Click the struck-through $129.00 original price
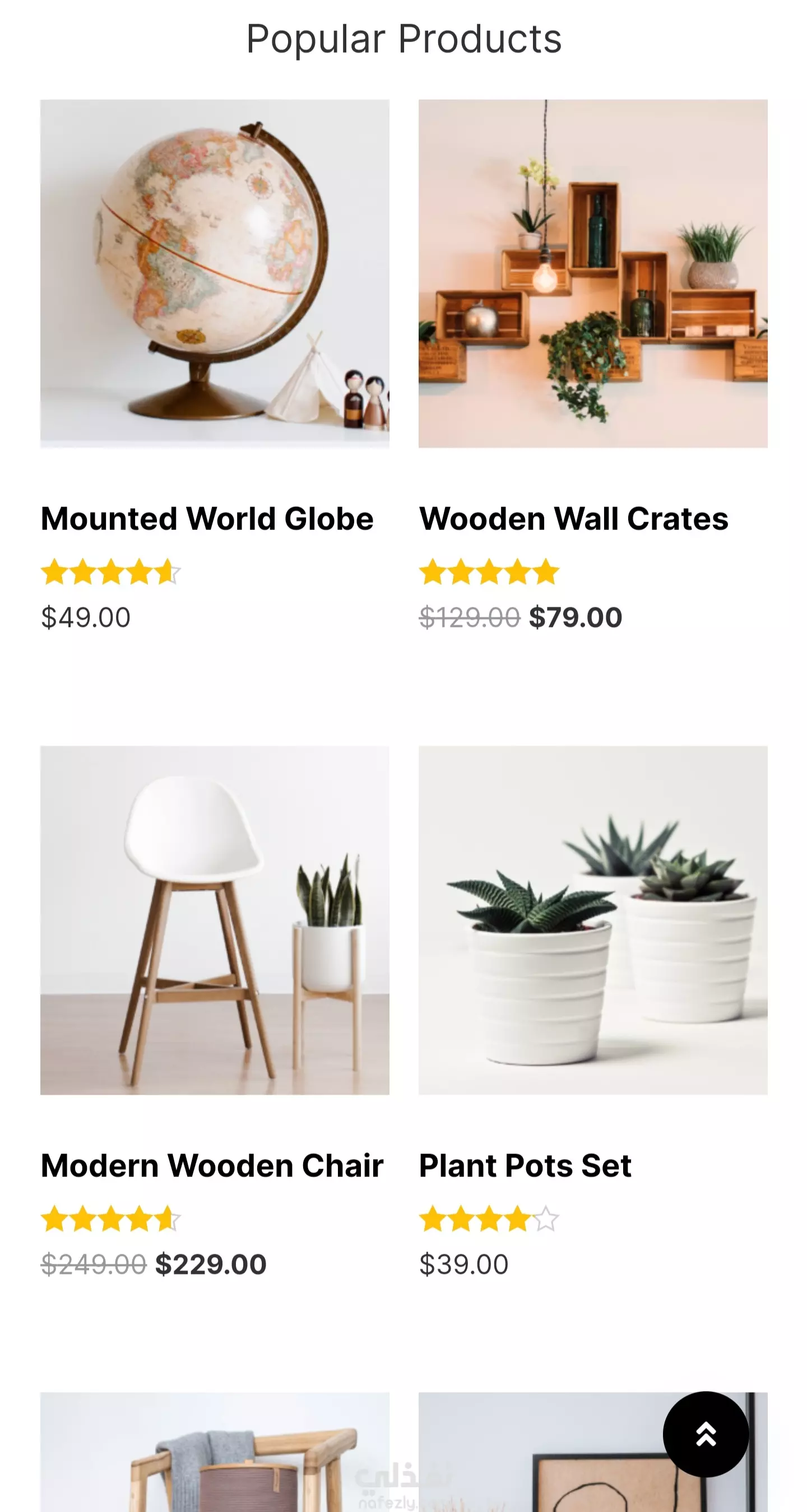The width and height of the screenshot is (807, 1512). pos(469,617)
